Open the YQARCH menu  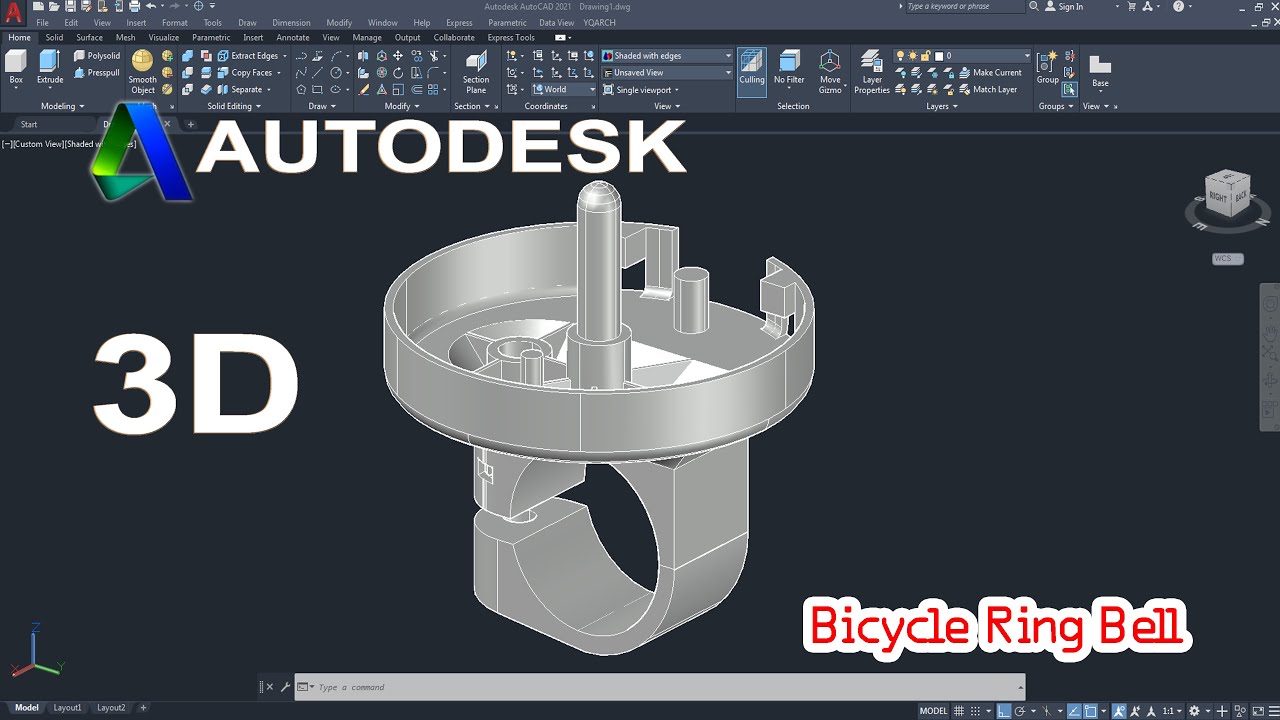click(x=599, y=22)
